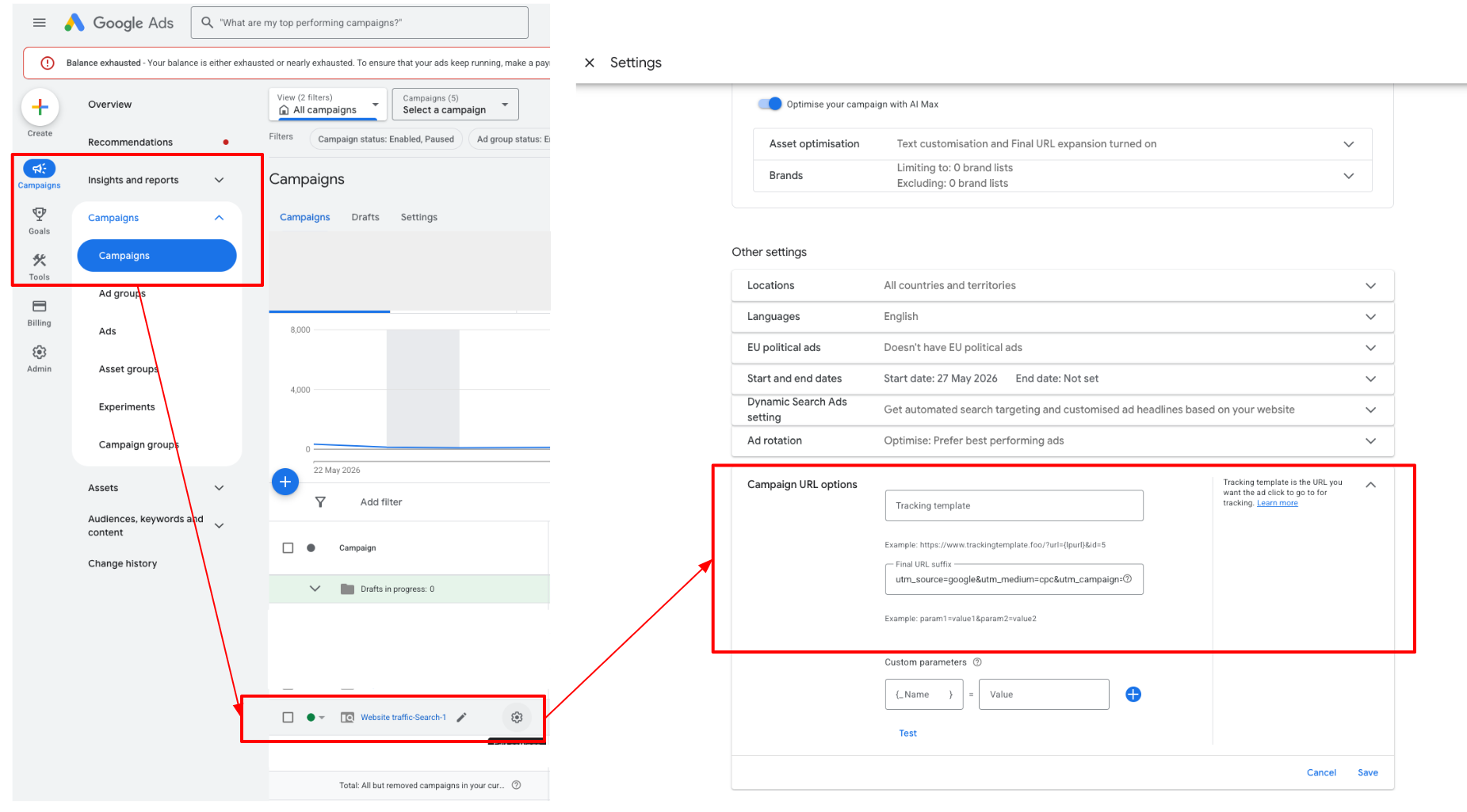Expand Start and end dates setting
Image resolution: width=1467 pixels, height=812 pixels.
tap(1371, 379)
